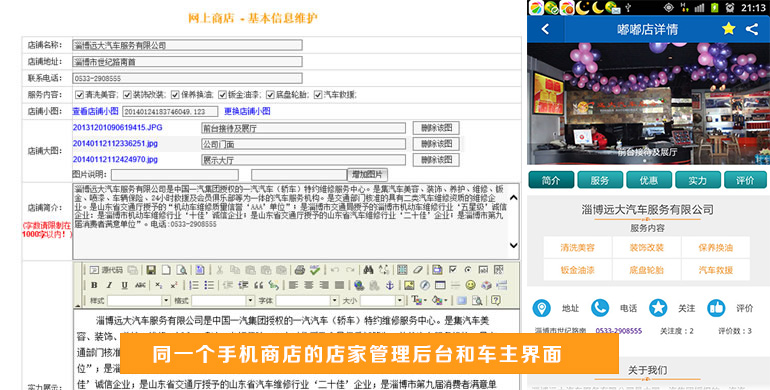
Task: Run spell check with green checkmark icon
Action: click(315, 270)
